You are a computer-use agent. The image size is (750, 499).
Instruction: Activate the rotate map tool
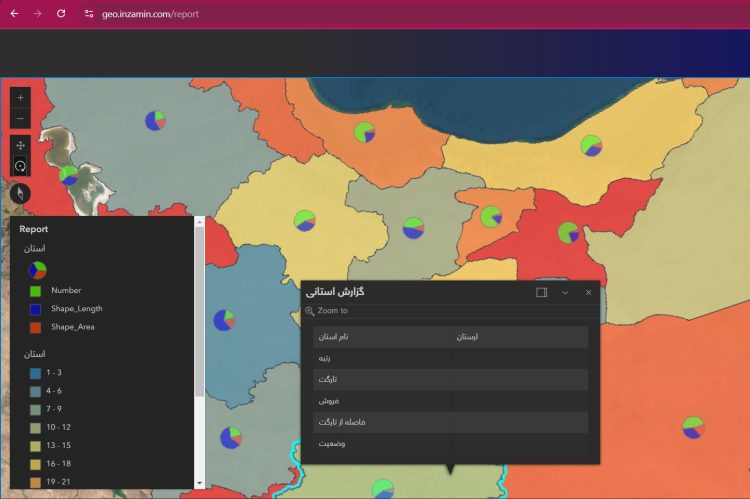pyautogui.click(x=20, y=165)
